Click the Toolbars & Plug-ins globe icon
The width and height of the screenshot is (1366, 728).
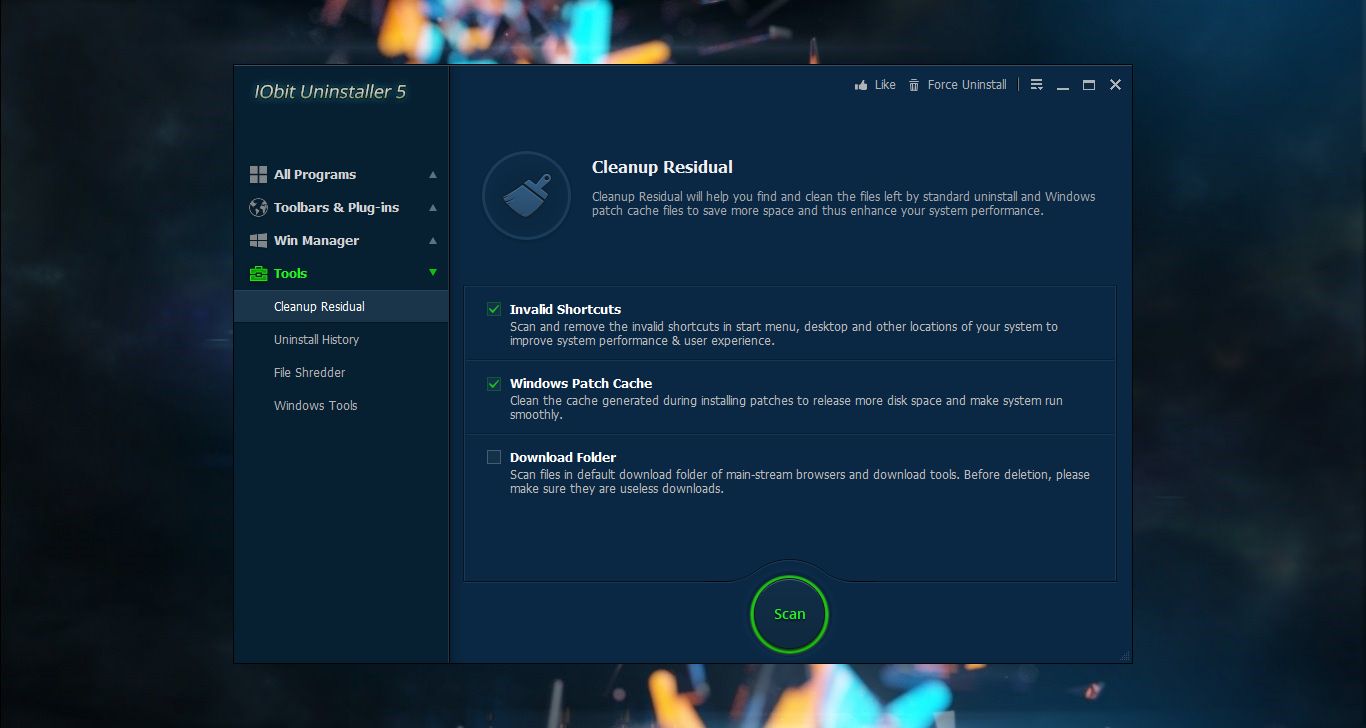click(x=258, y=207)
